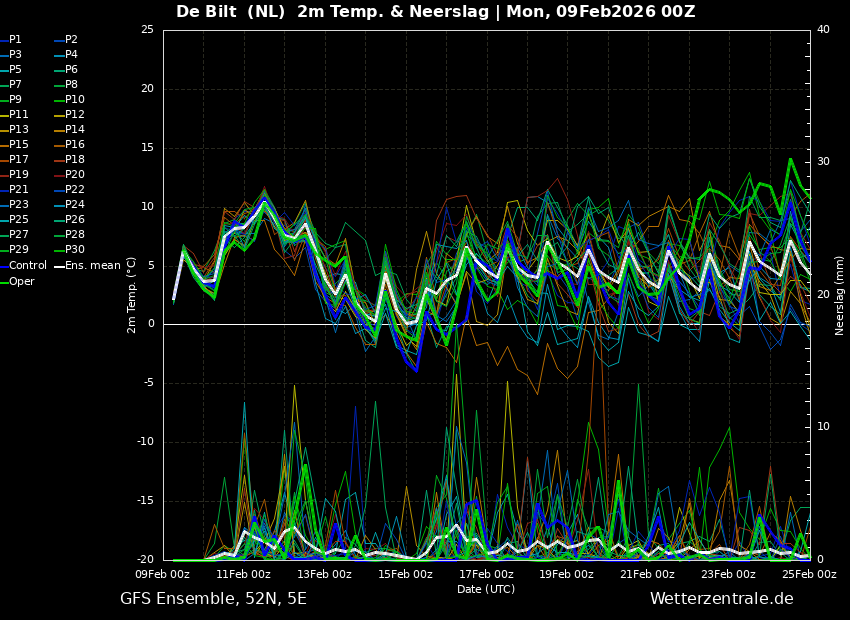
Task: Click the Control run legend label
Action: pos(28,266)
